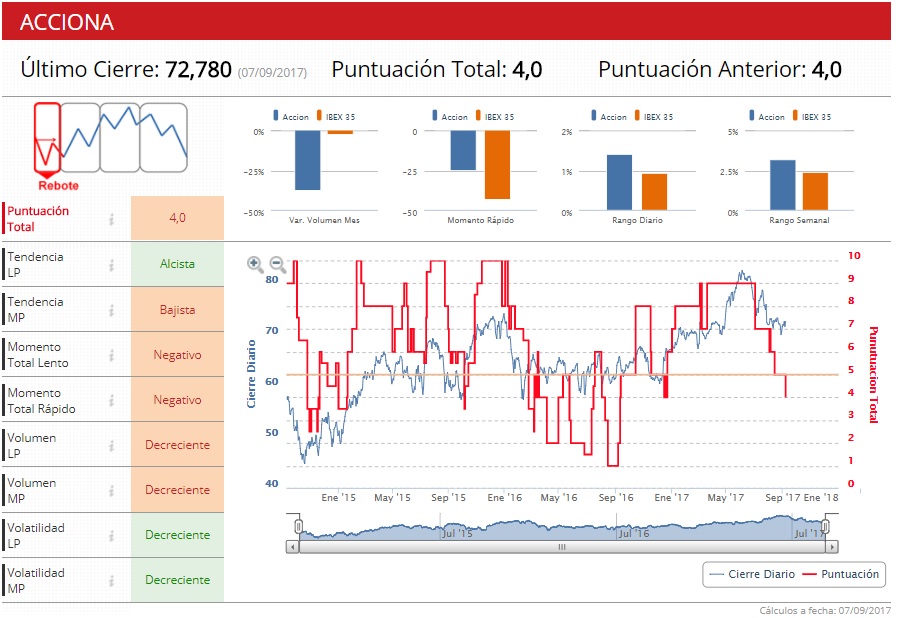Image resolution: width=898 pixels, height=618 pixels.
Task: Zoom in on the price chart
Action: [x=255, y=264]
